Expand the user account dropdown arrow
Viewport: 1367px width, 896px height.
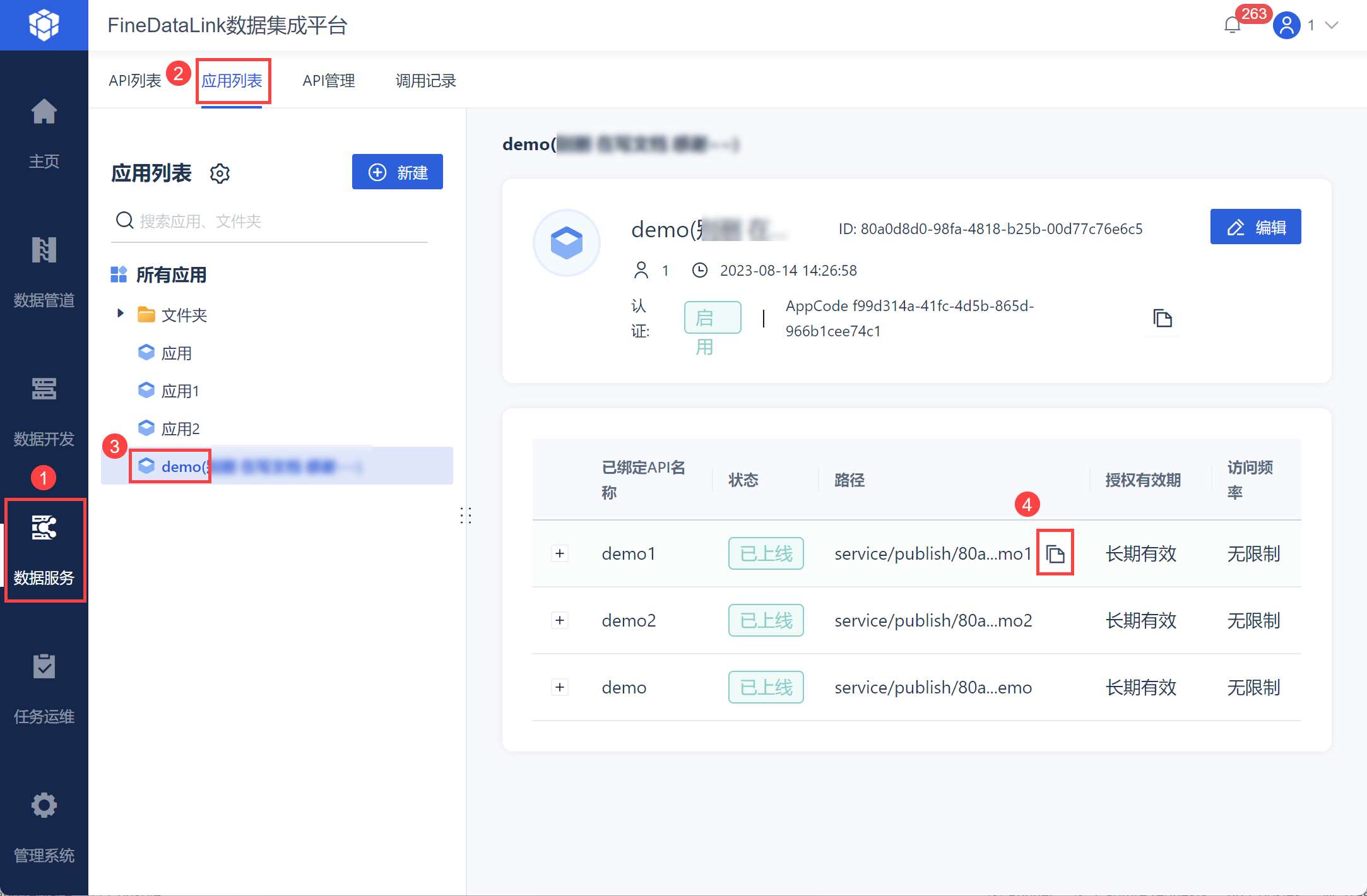pos(1332,25)
